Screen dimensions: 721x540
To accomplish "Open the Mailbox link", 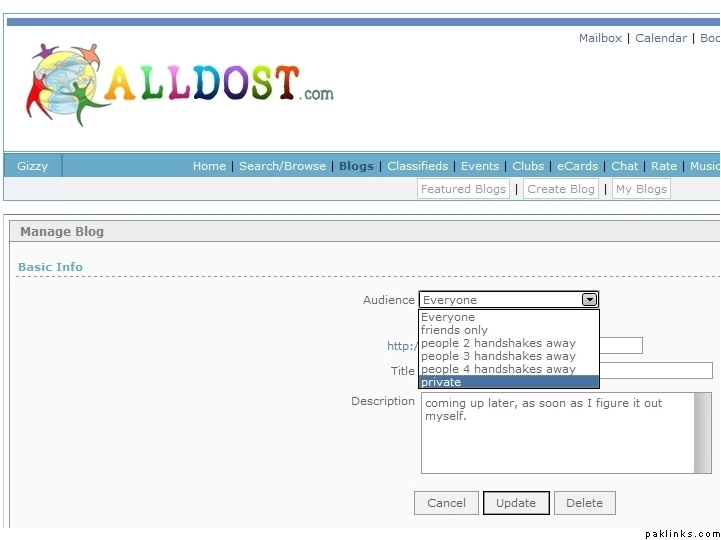I will (x=600, y=38).
